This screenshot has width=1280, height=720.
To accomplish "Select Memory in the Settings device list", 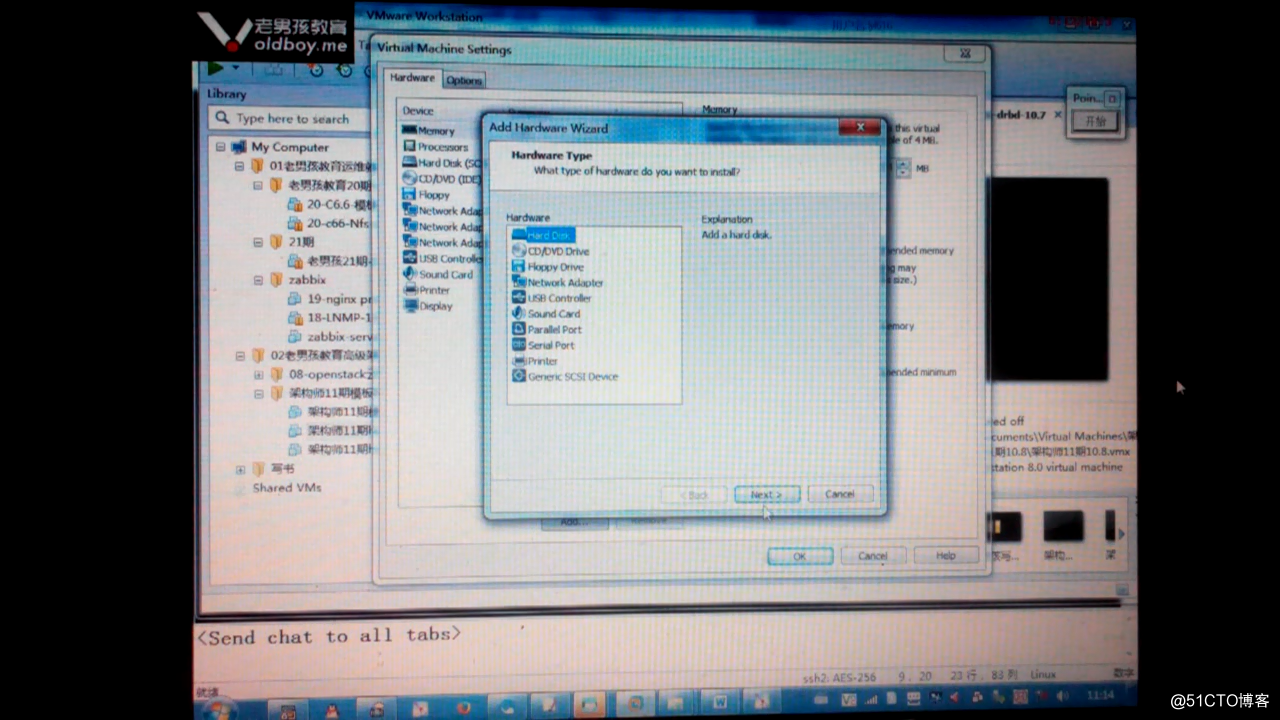I will pyautogui.click(x=429, y=131).
